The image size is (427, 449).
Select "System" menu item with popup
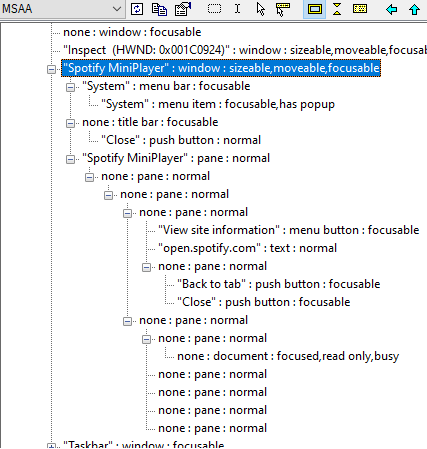pyautogui.click(x=218, y=104)
